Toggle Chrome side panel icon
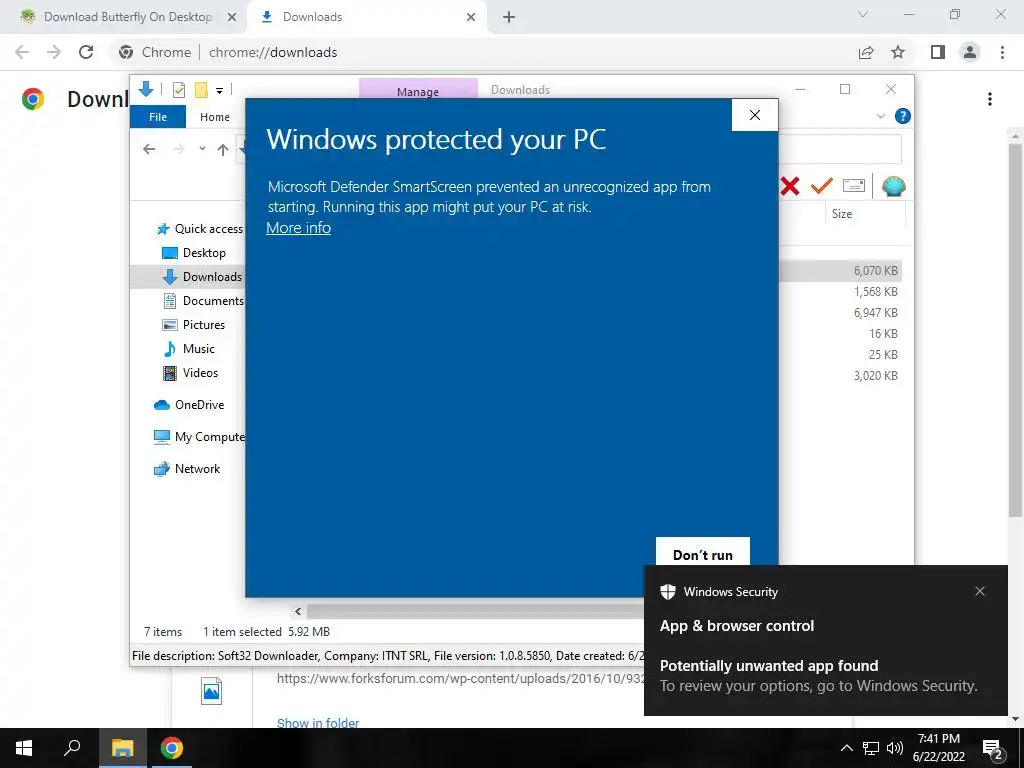Viewport: 1024px width, 768px height. [938, 52]
